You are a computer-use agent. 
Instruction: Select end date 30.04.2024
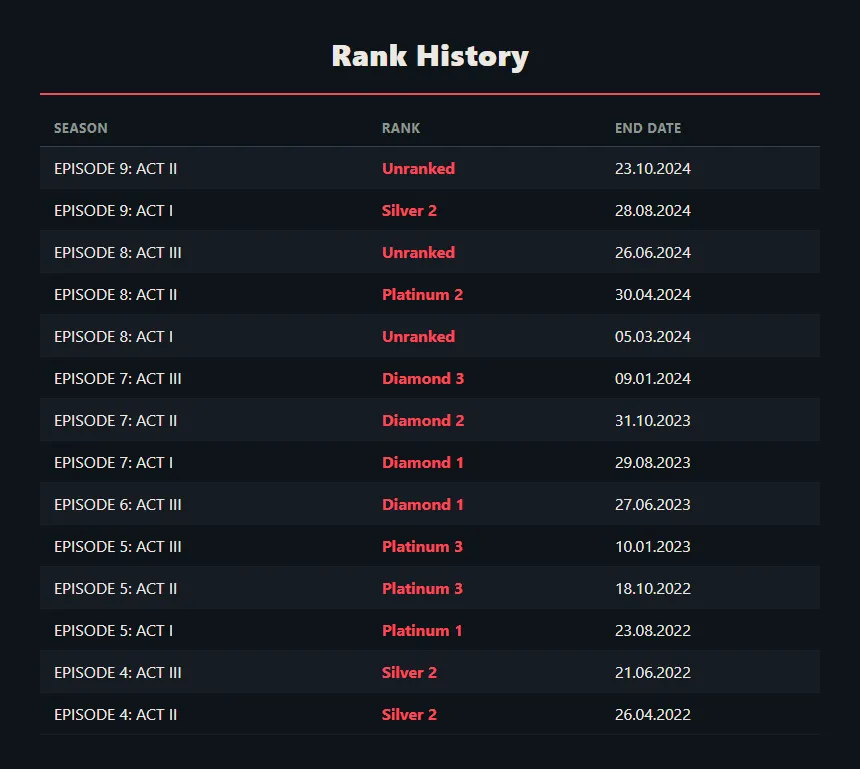tap(653, 295)
